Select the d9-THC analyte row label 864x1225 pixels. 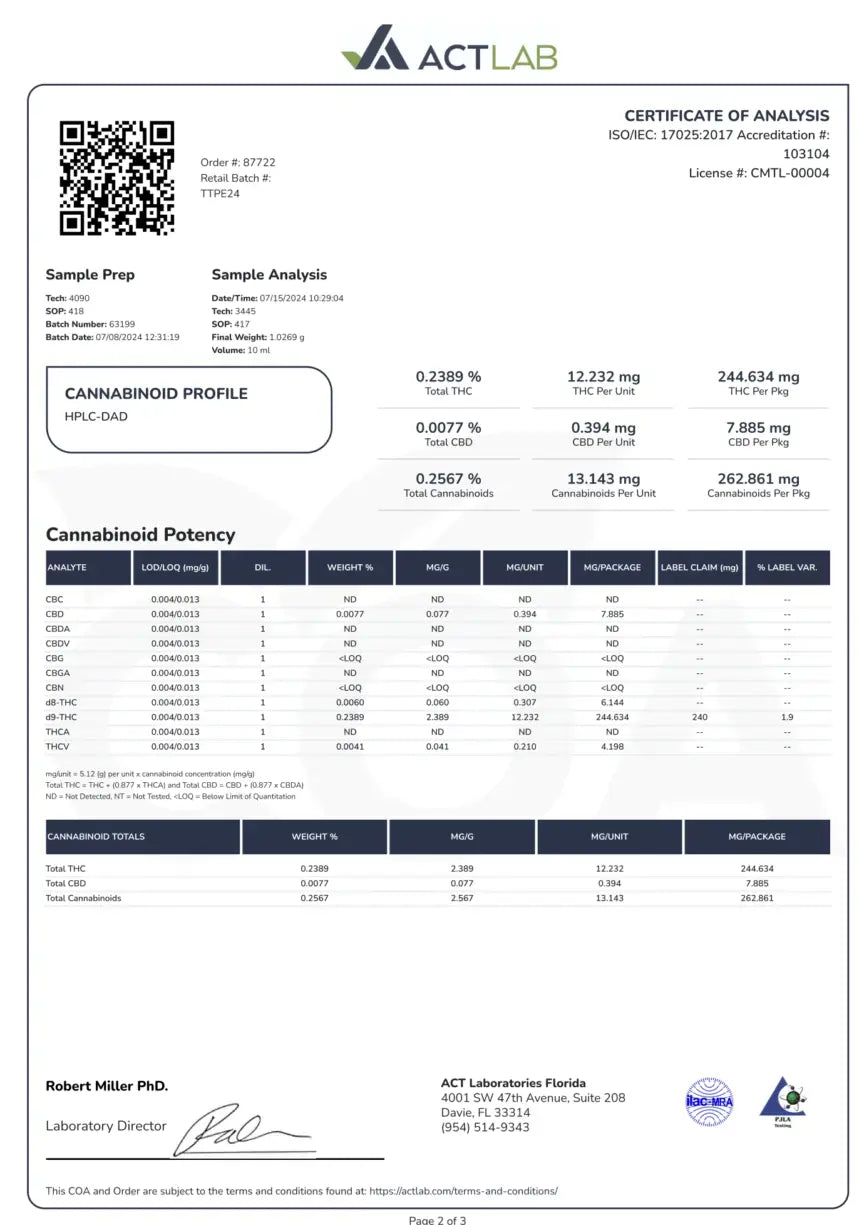[61, 717]
